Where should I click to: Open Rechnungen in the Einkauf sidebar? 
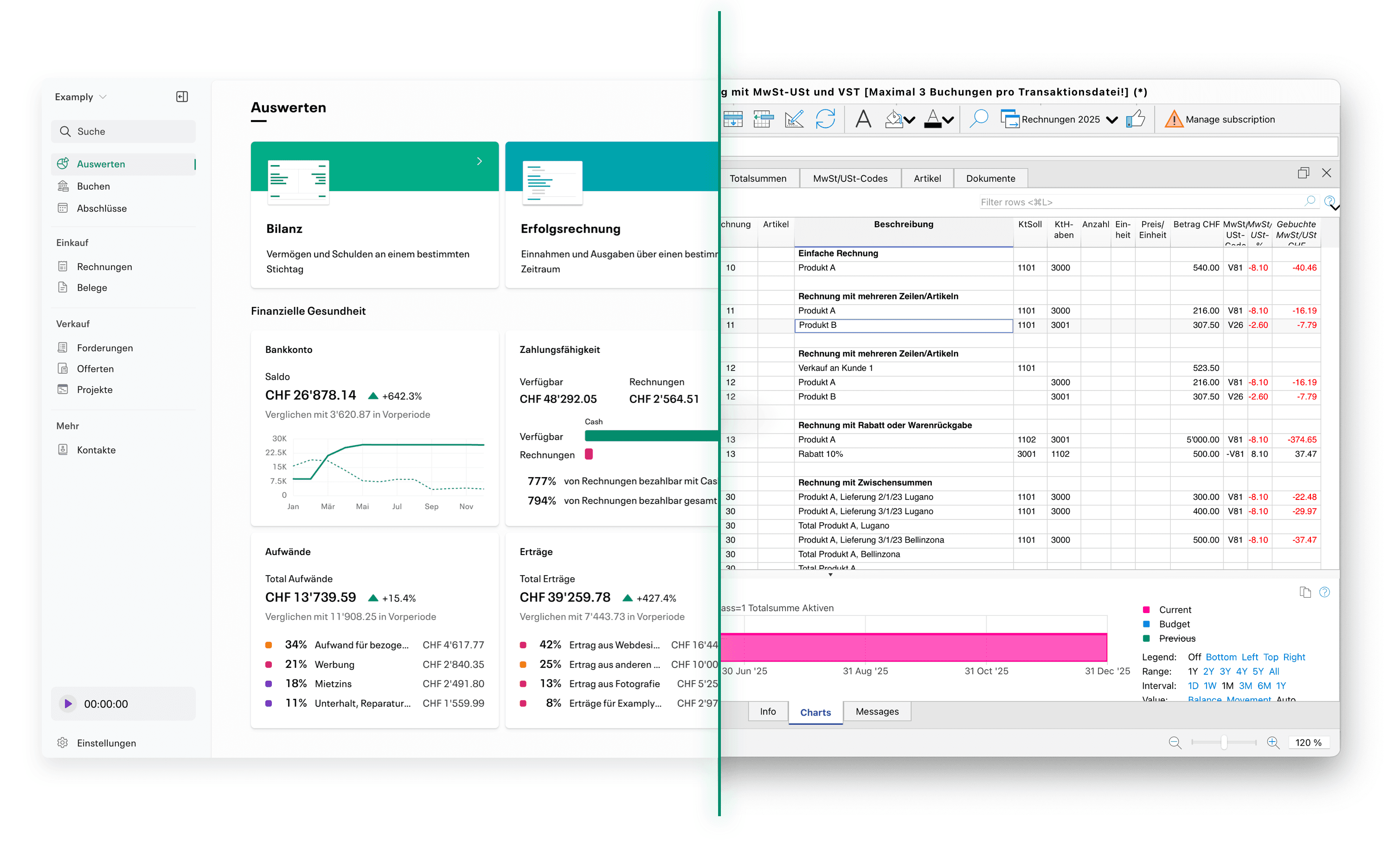(104, 266)
